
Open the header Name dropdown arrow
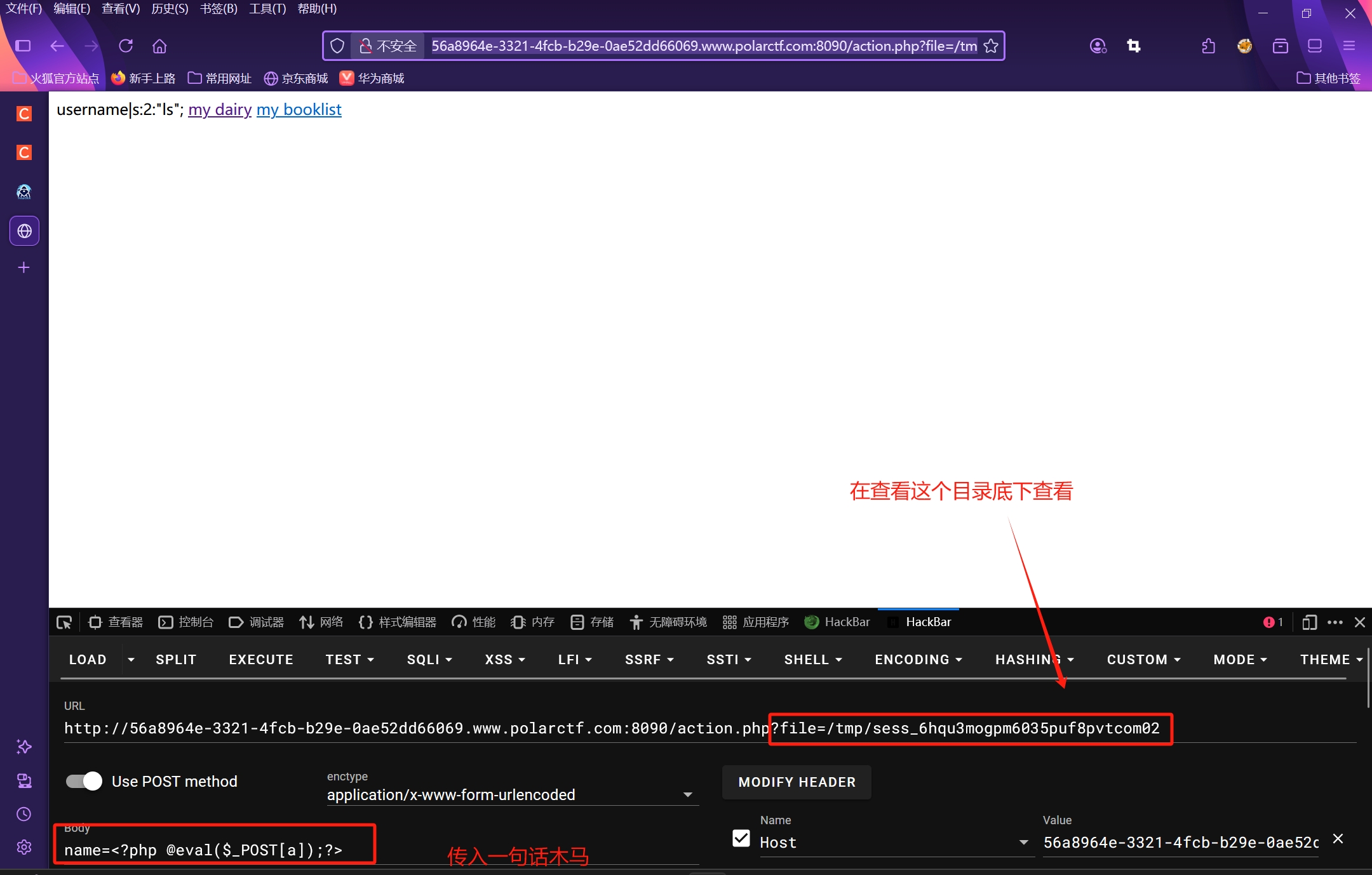[1023, 843]
